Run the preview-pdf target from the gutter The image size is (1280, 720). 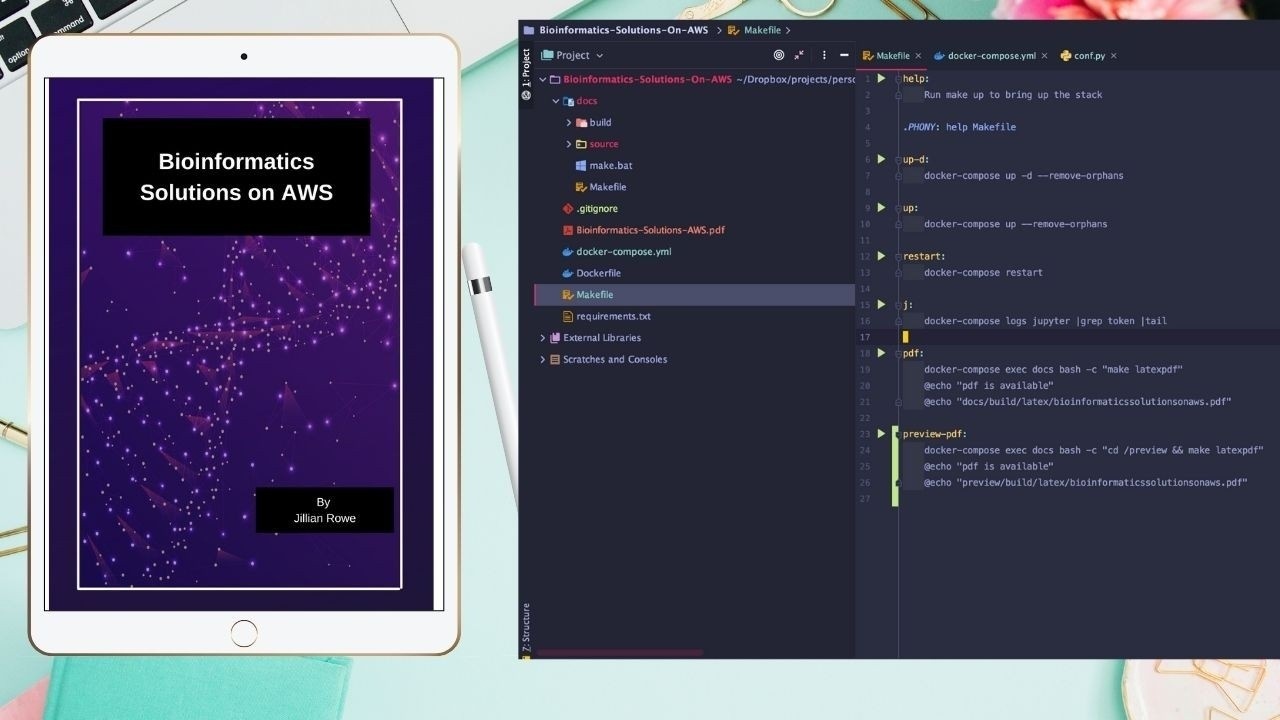(881, 434)
